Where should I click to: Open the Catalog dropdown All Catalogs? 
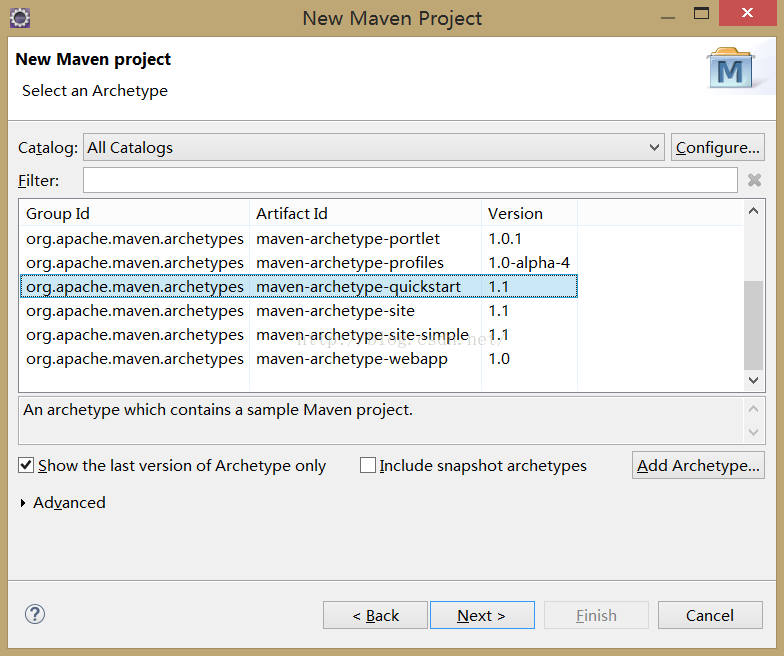(374, 148)
